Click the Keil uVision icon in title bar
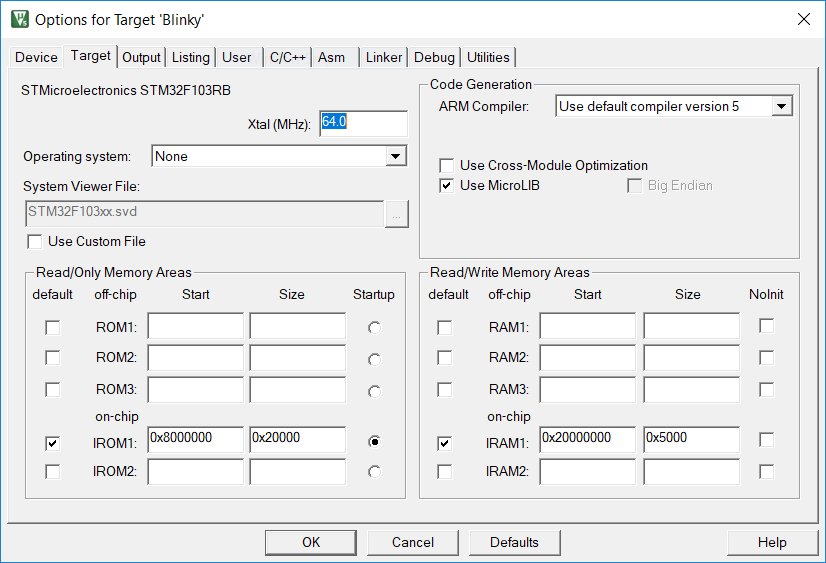The height and width of the screenshot is (563, 826). [x=20, y=19]
